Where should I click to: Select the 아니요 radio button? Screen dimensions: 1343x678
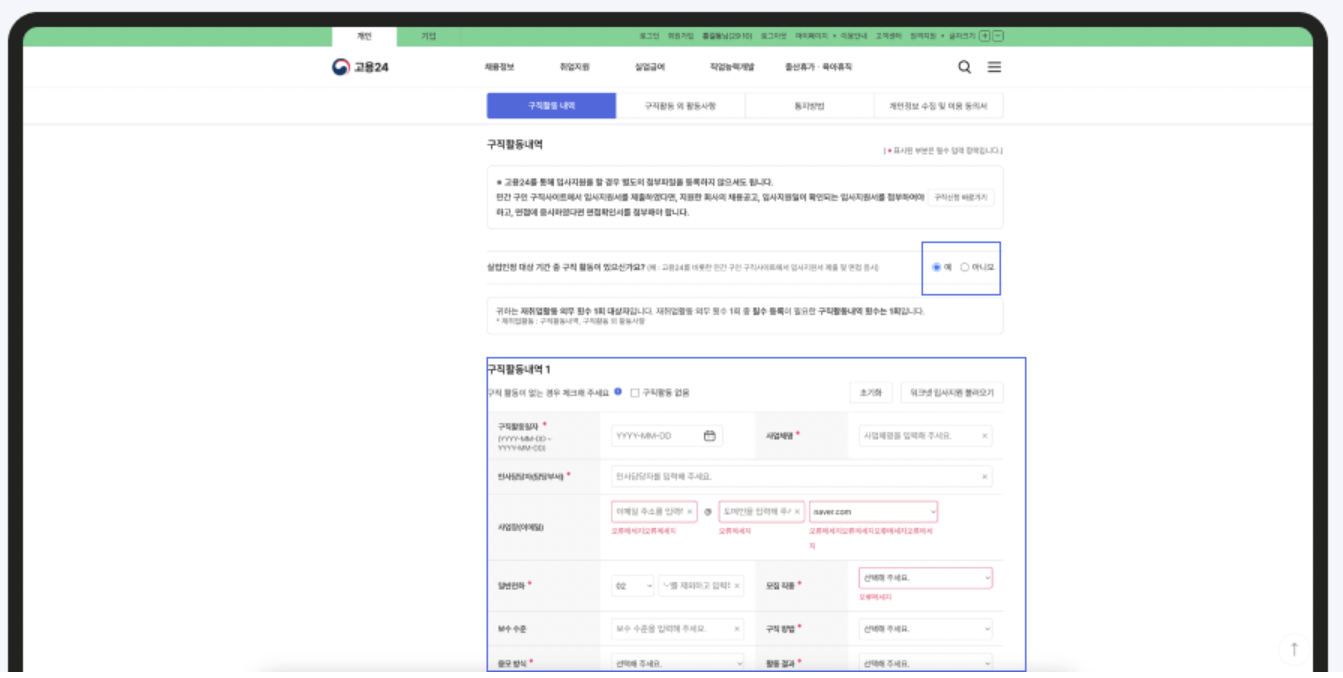[x=964, y=267]
